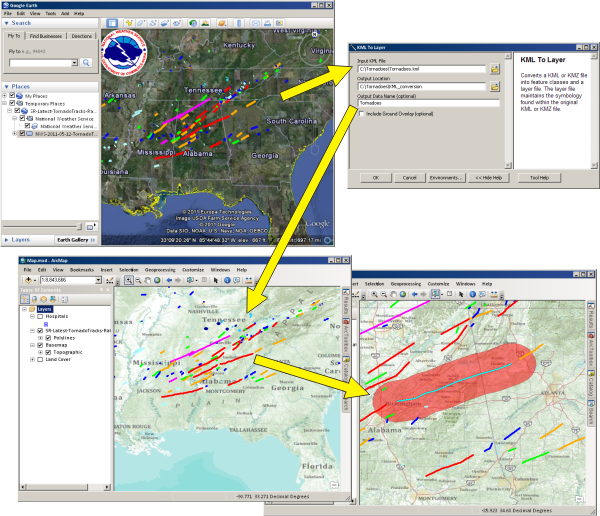This screenshot has width=600, height=516.
Task: Enable Include Ground Overlay checkbox
Action: (x=361, y=114)
